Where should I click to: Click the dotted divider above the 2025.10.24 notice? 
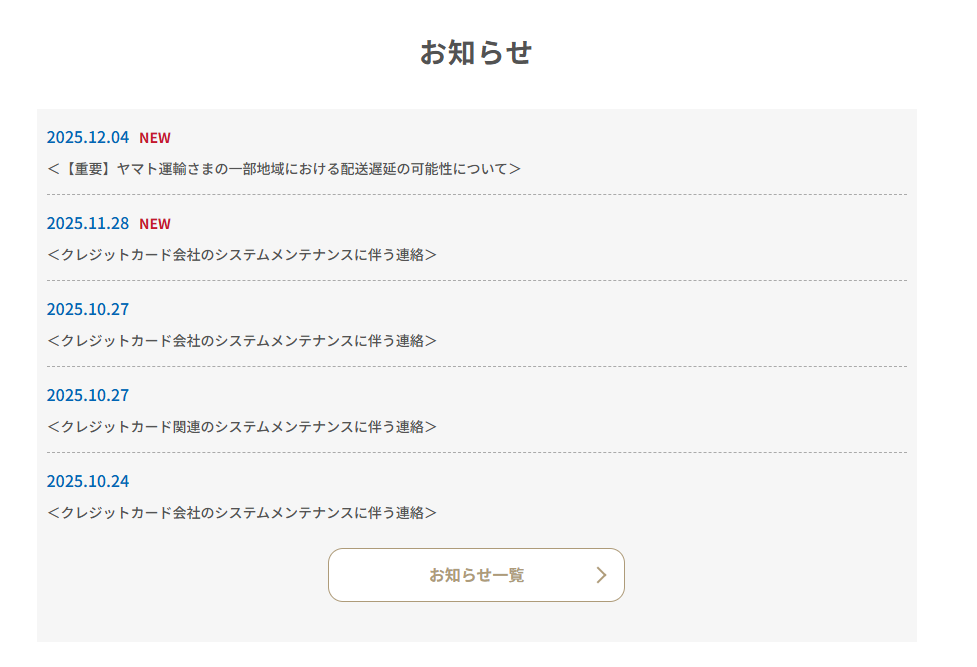pyautogui.click(x=476, y=452)
